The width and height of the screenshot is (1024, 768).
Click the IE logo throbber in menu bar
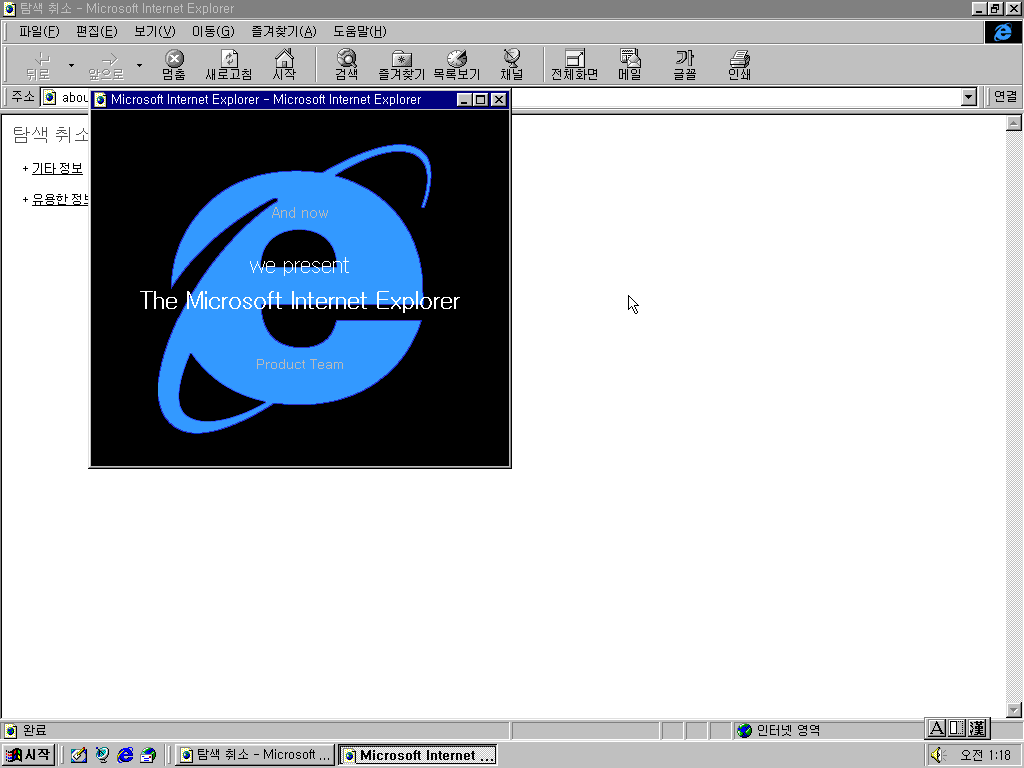pos(1002,32)
